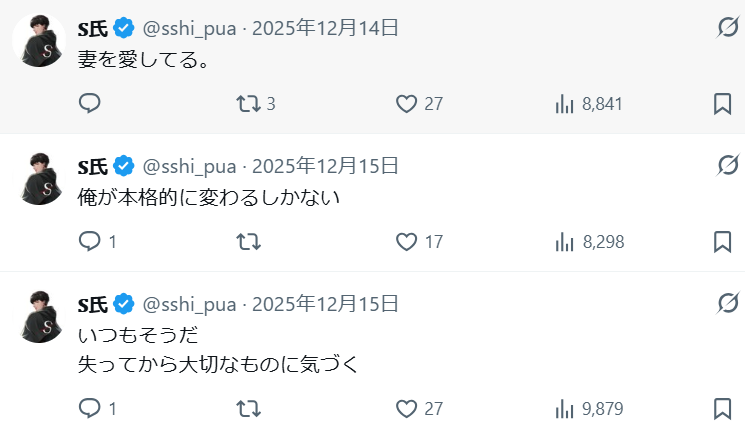Like the いつもそうだ tweet
The image size is (745, 426).
point(406,409)
